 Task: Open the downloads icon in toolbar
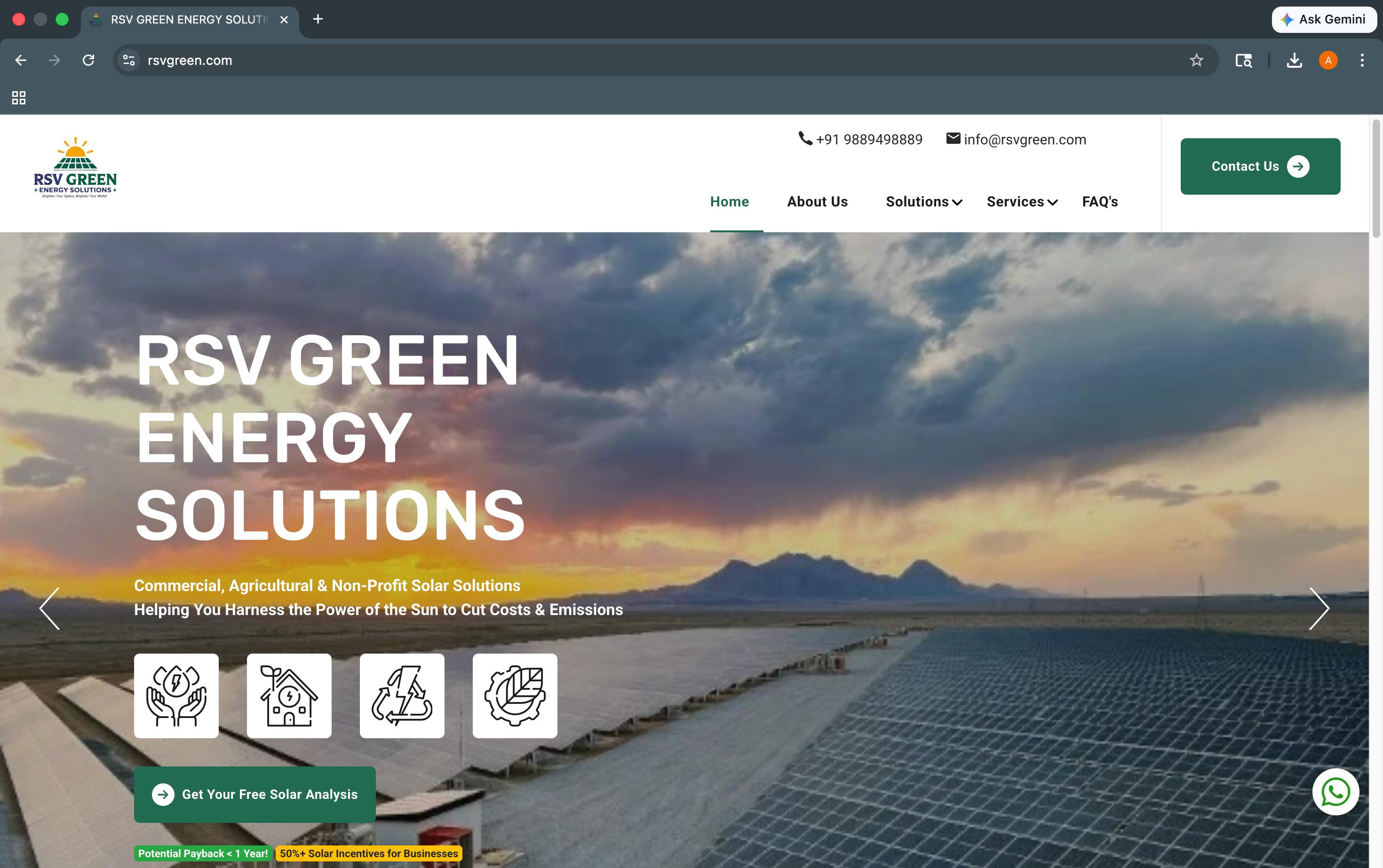(1294, 60)
